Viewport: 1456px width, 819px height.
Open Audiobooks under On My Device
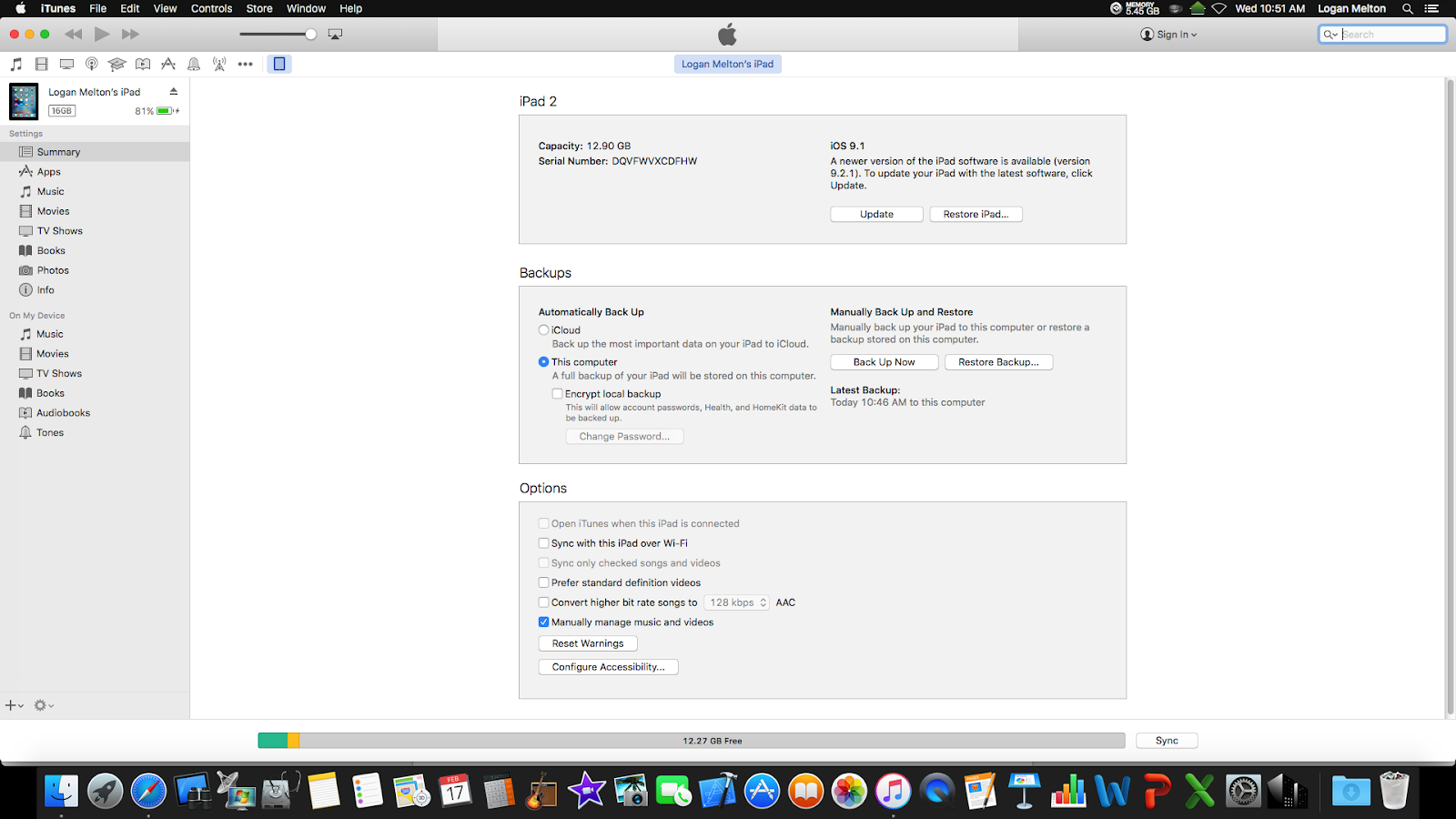point(95,412)
